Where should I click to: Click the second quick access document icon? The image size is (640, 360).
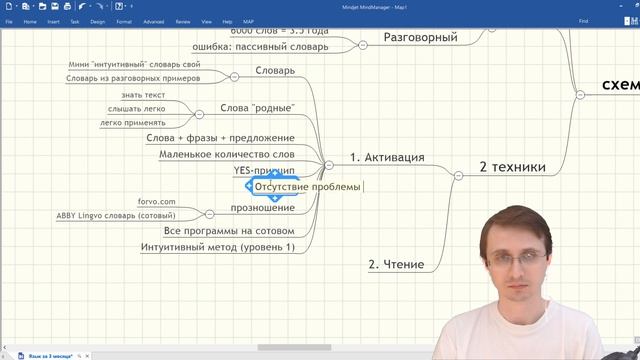(26, 6)
